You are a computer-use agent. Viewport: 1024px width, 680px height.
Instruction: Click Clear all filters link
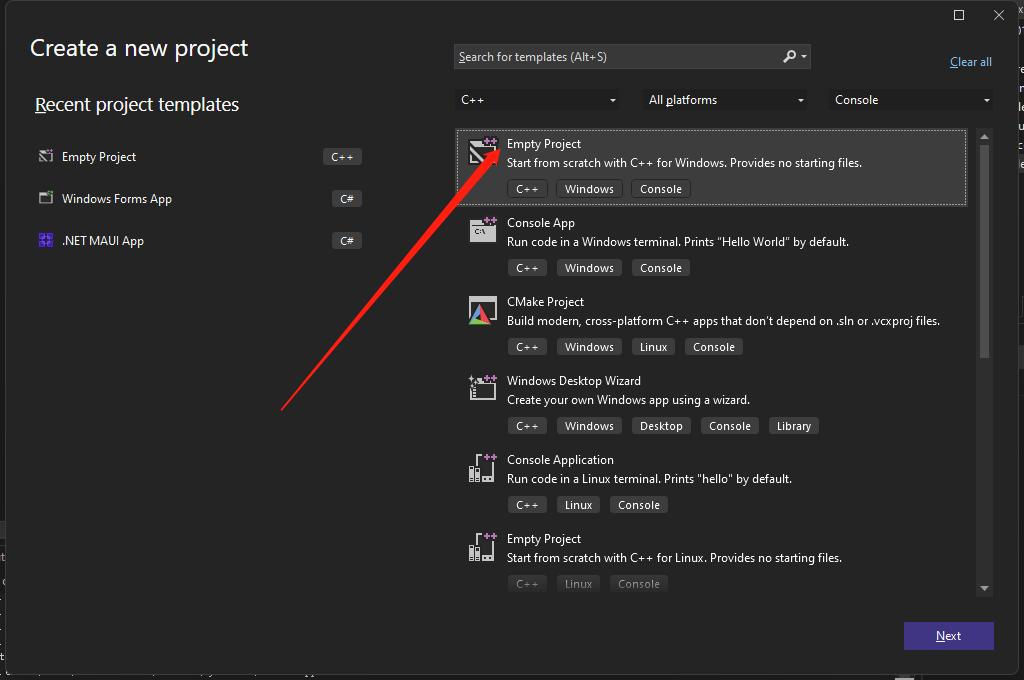pos(970,62)
